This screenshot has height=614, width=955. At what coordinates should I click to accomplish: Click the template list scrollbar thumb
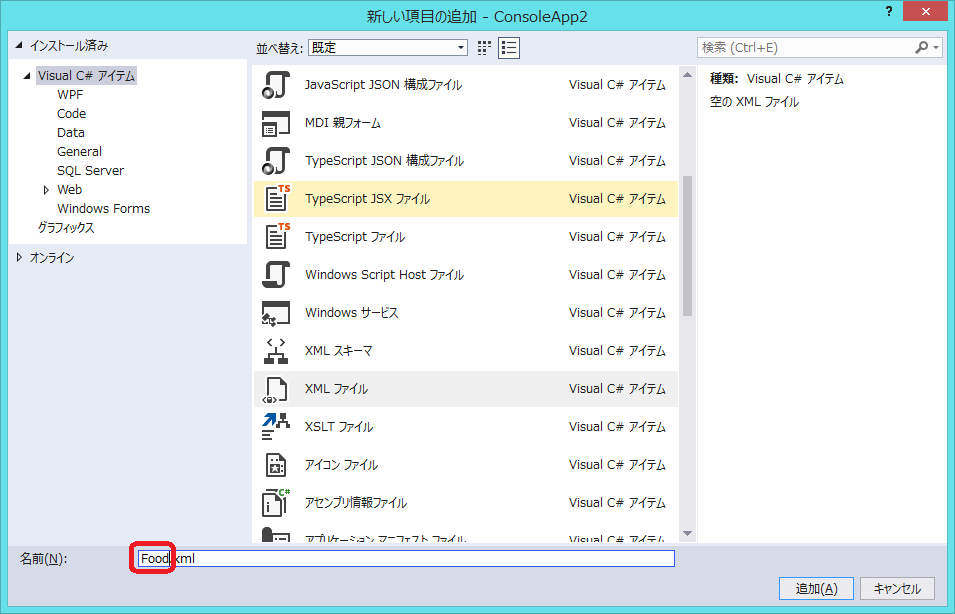pos(688,246)
